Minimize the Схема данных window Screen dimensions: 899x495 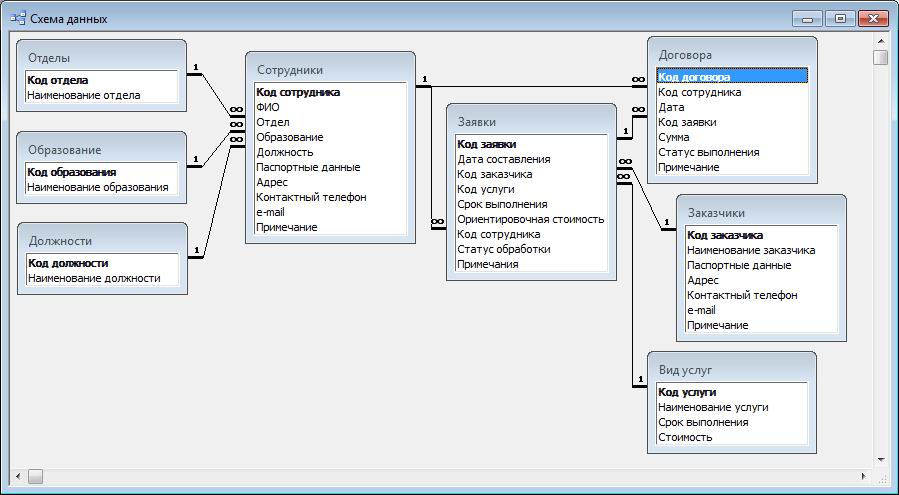[806, 18]
